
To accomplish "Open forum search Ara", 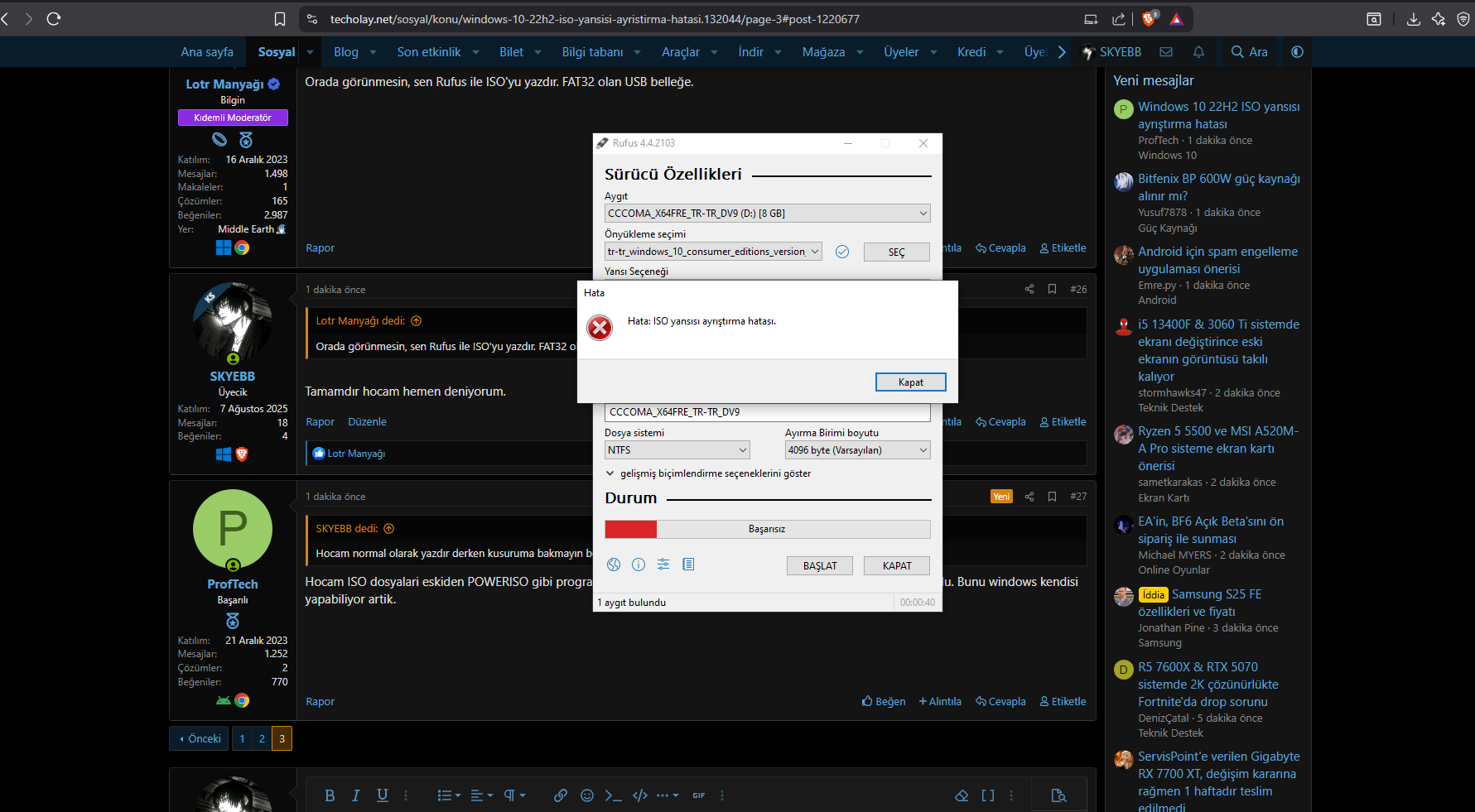I will coord(1249,51).
